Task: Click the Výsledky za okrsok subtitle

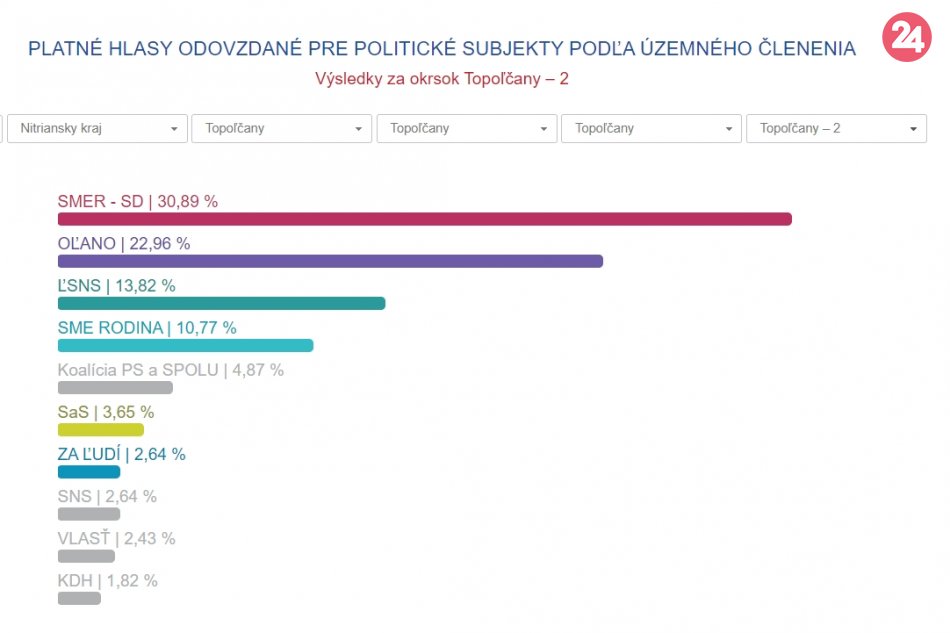Action: pos(441,78)
